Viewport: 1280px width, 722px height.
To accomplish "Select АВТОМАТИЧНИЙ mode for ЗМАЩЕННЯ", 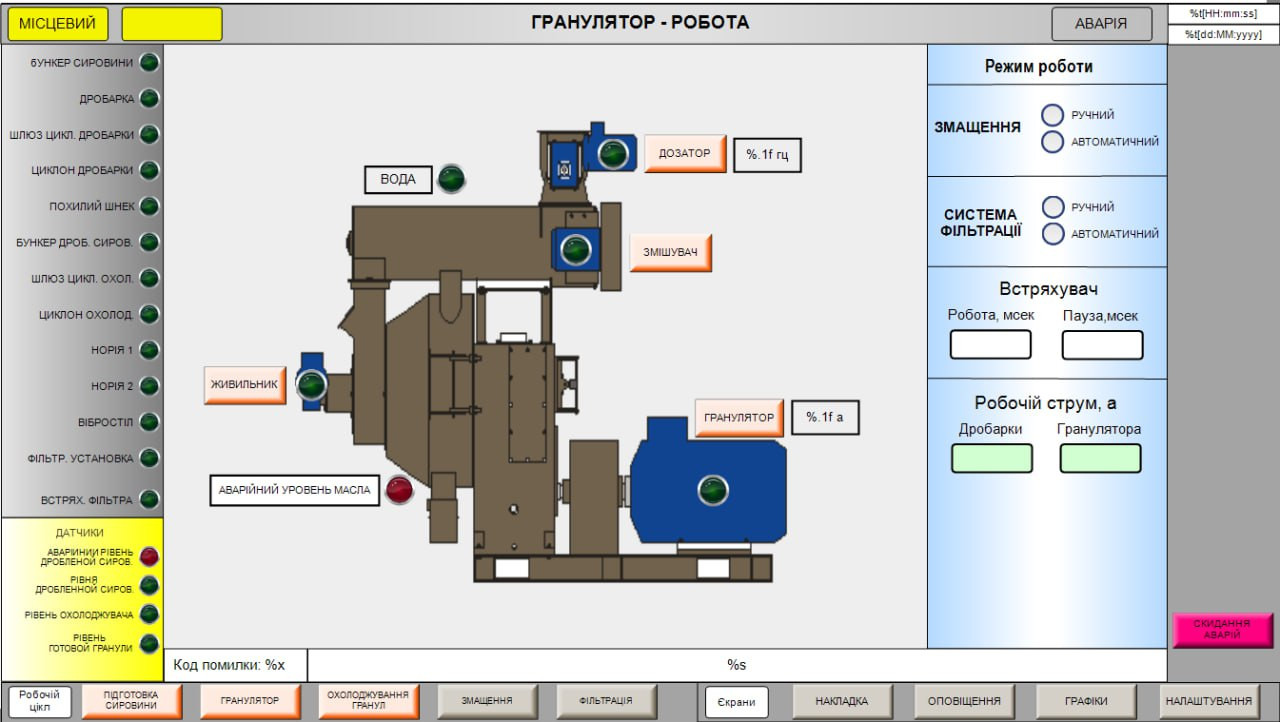I will 1052,142.
